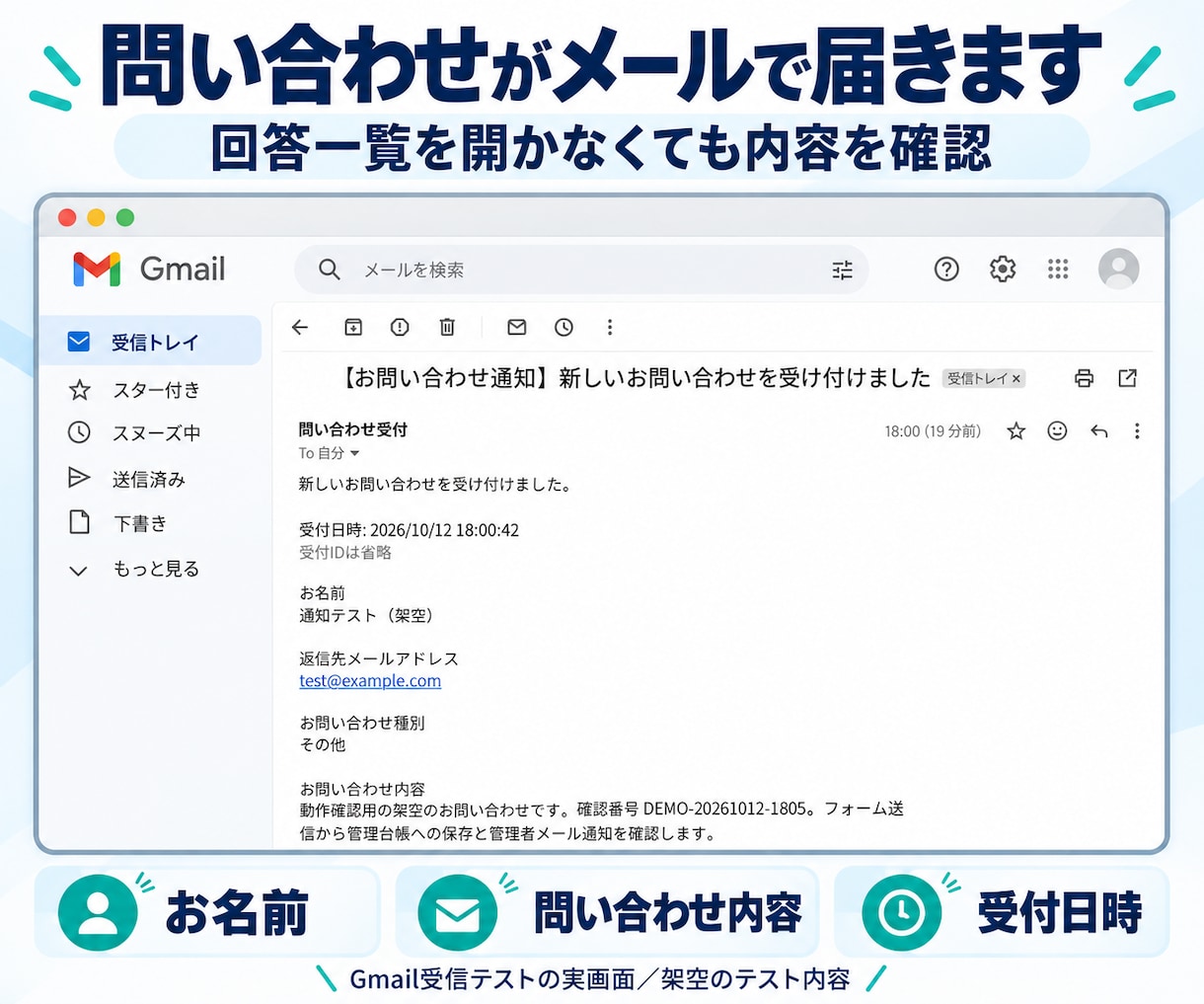Open toolbar more options menu
Screen dimensions: 1204x1004
610,327
